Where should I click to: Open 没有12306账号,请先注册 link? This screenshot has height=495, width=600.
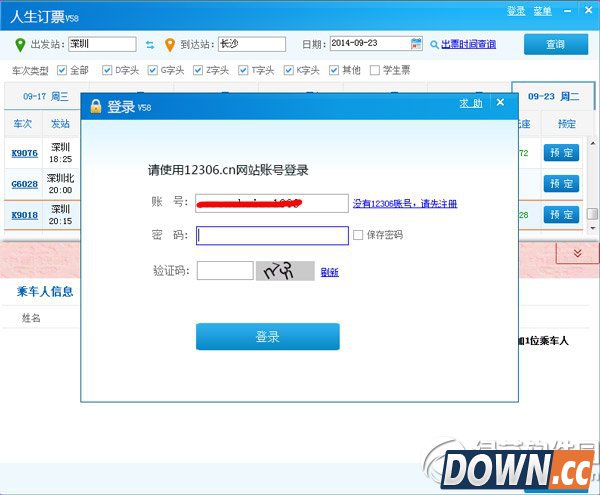point(404,204)
